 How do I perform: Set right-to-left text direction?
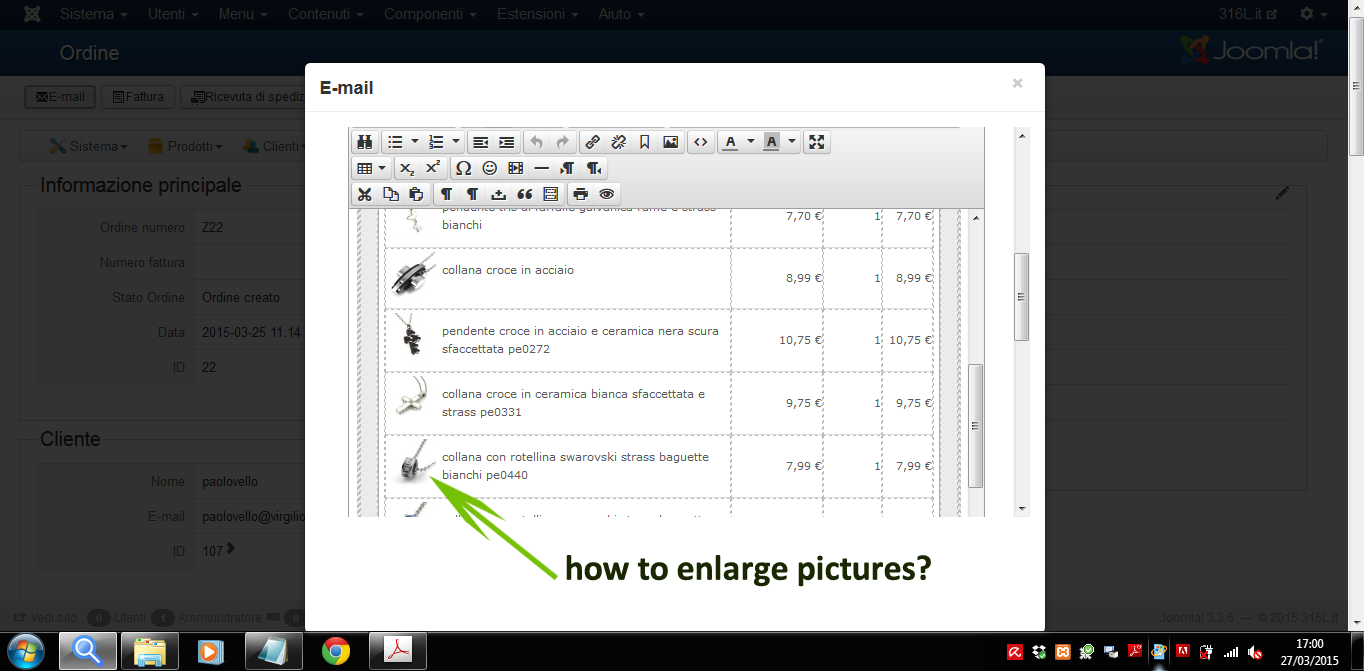pyautogui.click(x=593, y=168)
